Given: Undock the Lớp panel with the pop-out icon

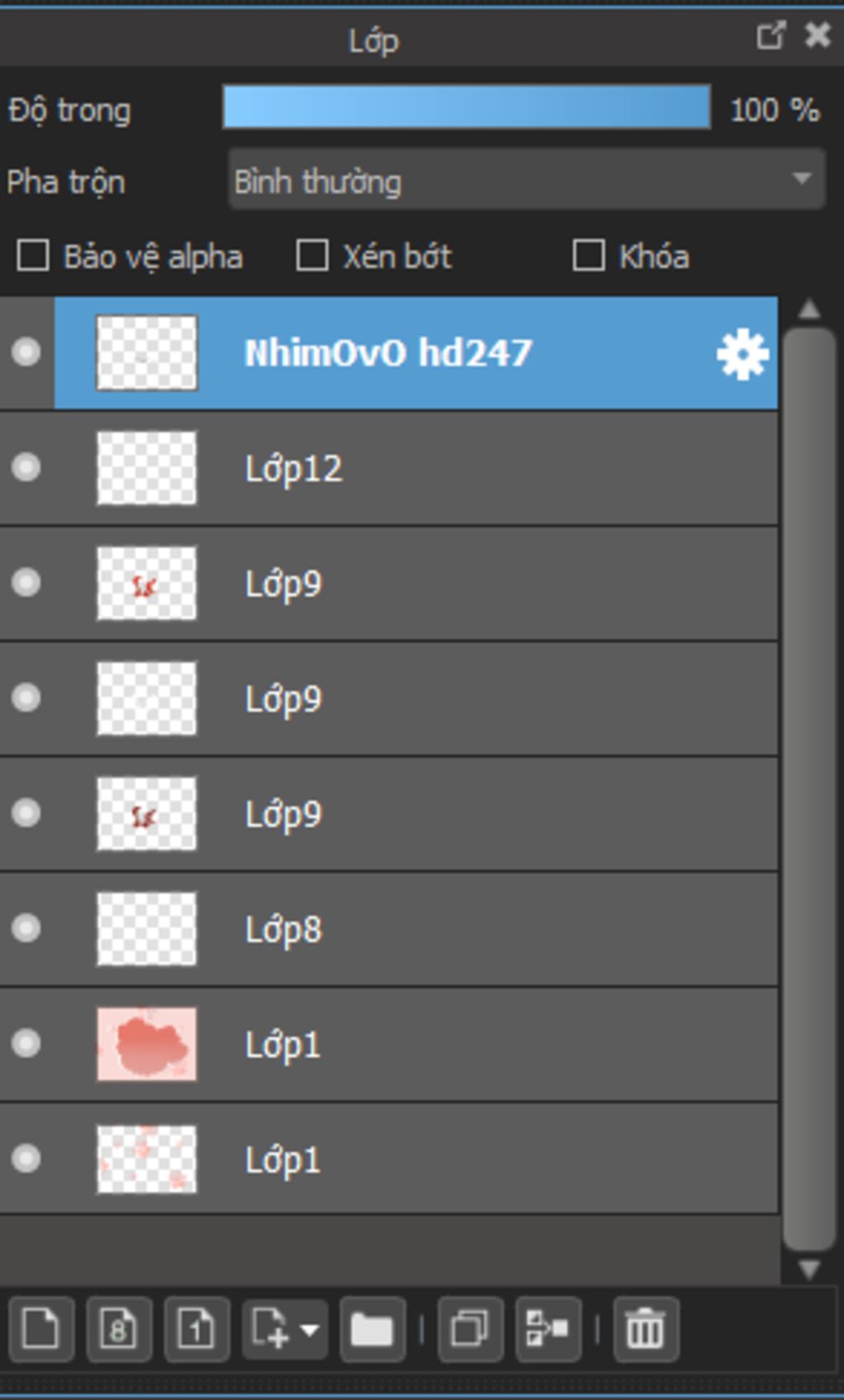Looking at the screenshot, I should point(771,35).
